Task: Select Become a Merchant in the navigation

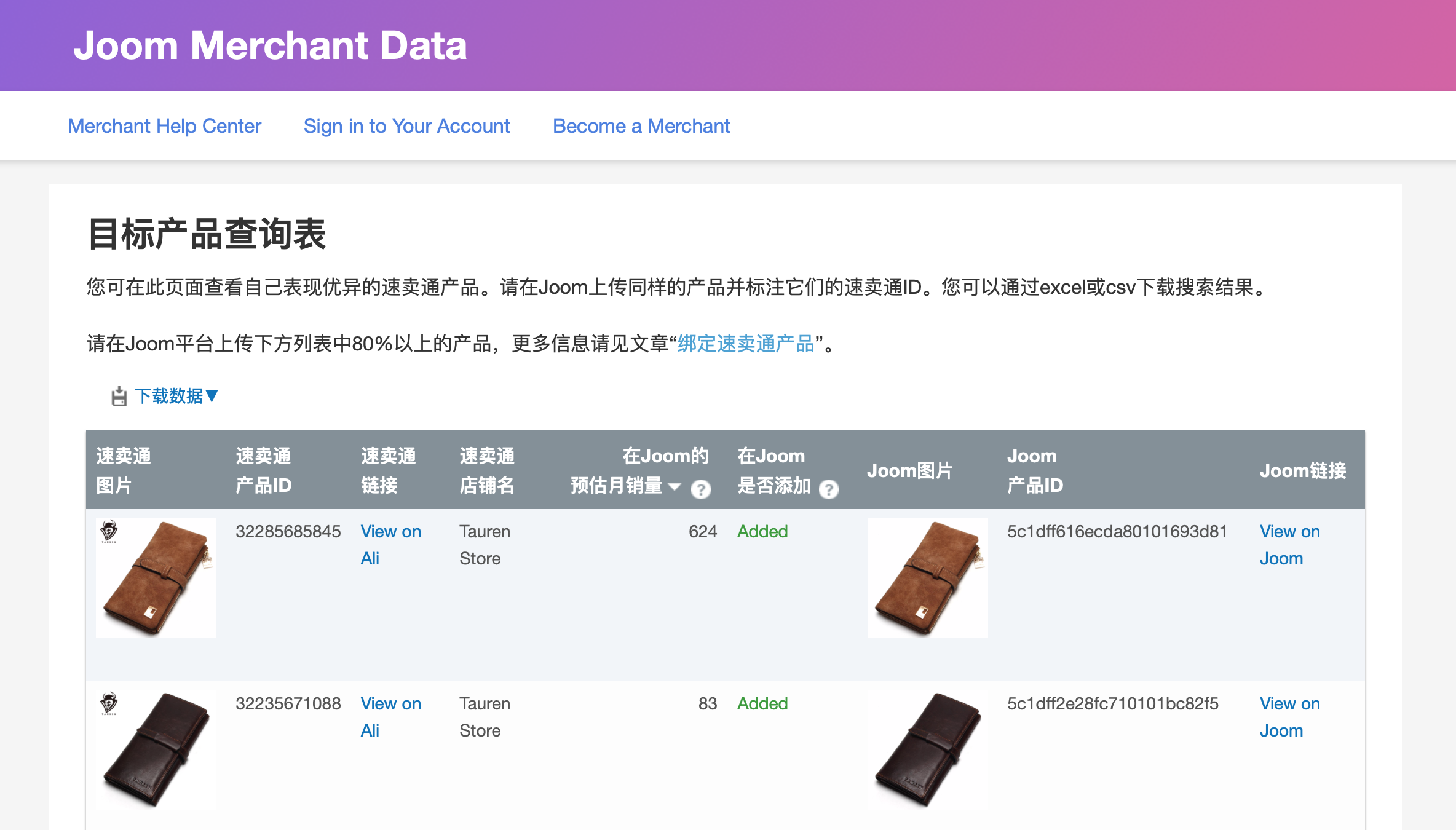Action: point(641,125)
